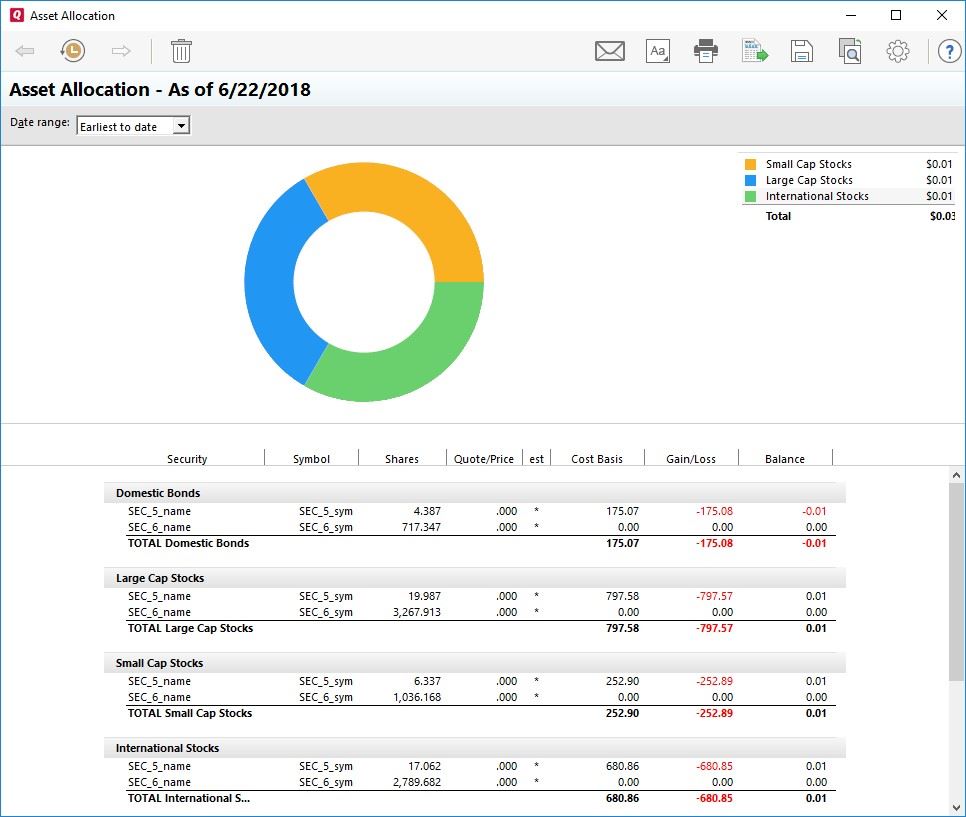Expand the Date range dropdown

tap(180, 126)
